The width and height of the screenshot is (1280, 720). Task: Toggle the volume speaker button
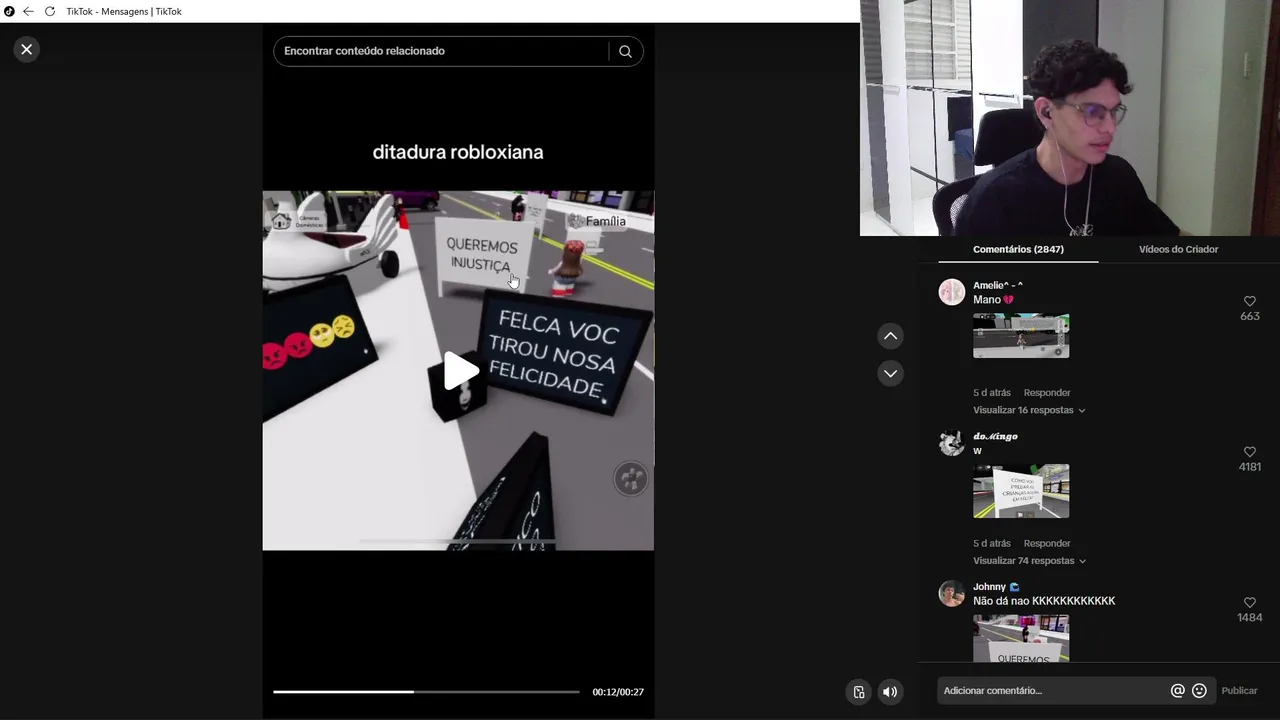[890, 692]
